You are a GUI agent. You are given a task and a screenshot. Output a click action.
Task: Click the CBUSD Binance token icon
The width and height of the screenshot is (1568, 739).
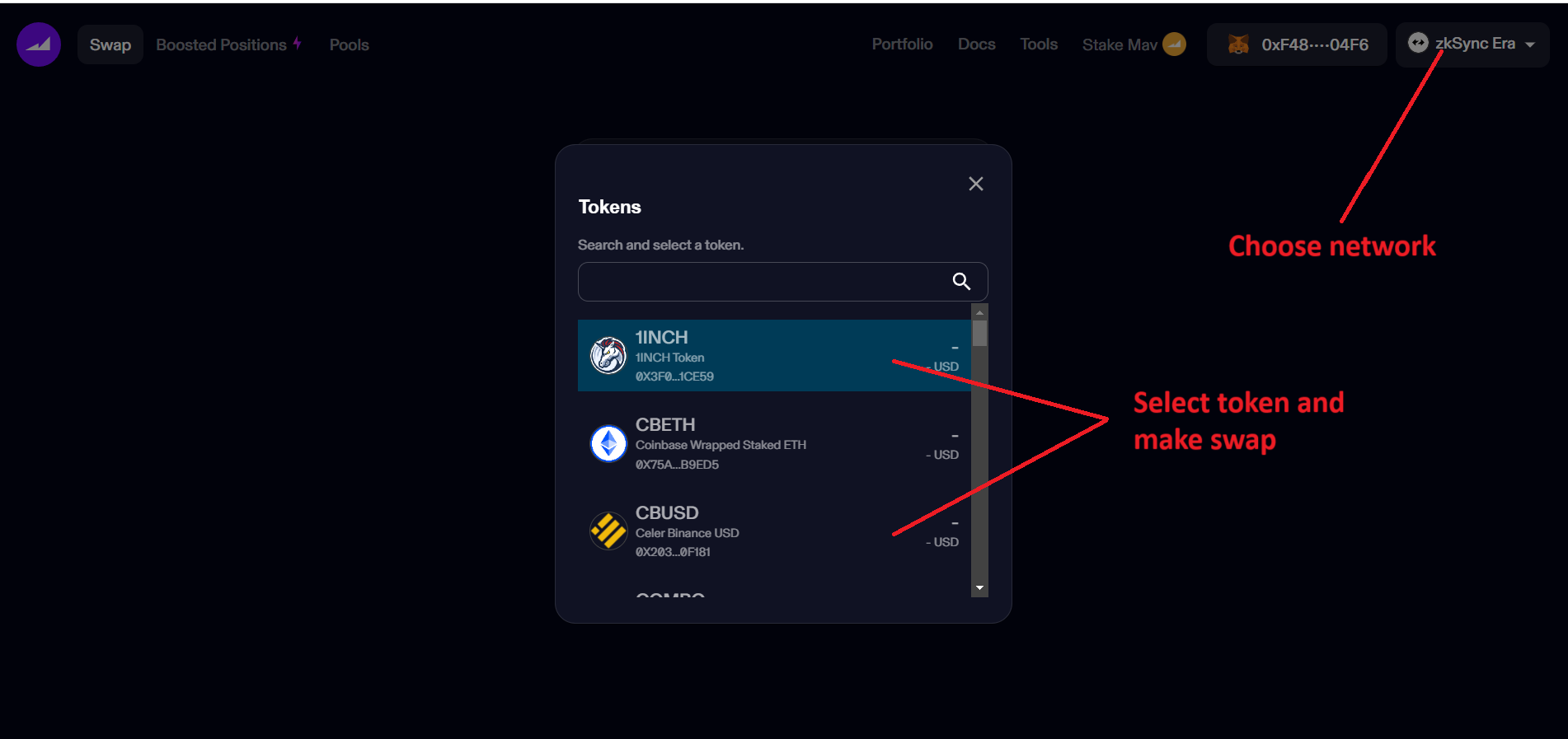click(608, 531)
